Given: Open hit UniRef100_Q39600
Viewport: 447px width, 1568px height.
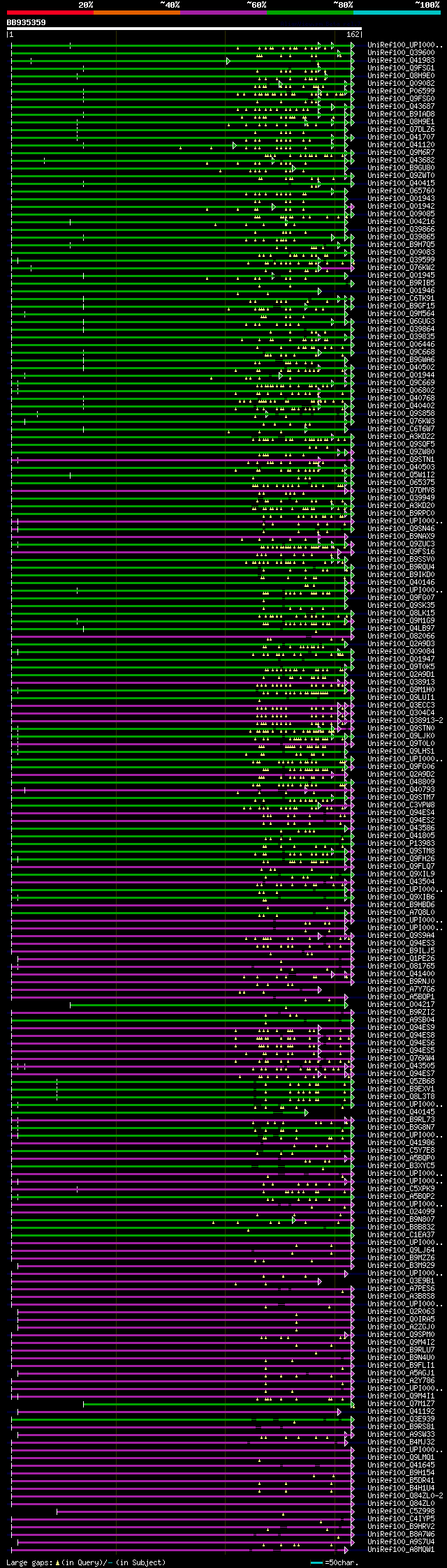Looking at the screenshot, I should click(401, 53).
